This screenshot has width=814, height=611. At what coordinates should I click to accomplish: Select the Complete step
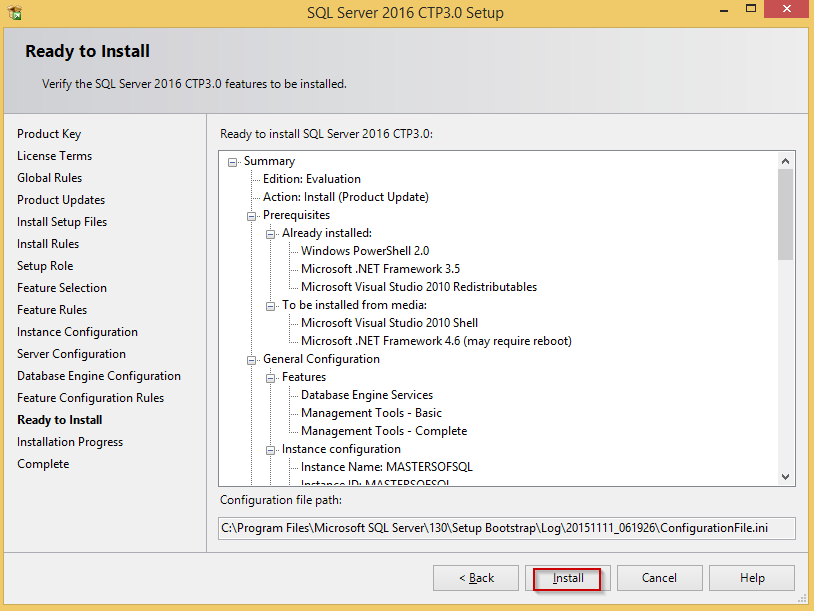[x=43, y=464]
